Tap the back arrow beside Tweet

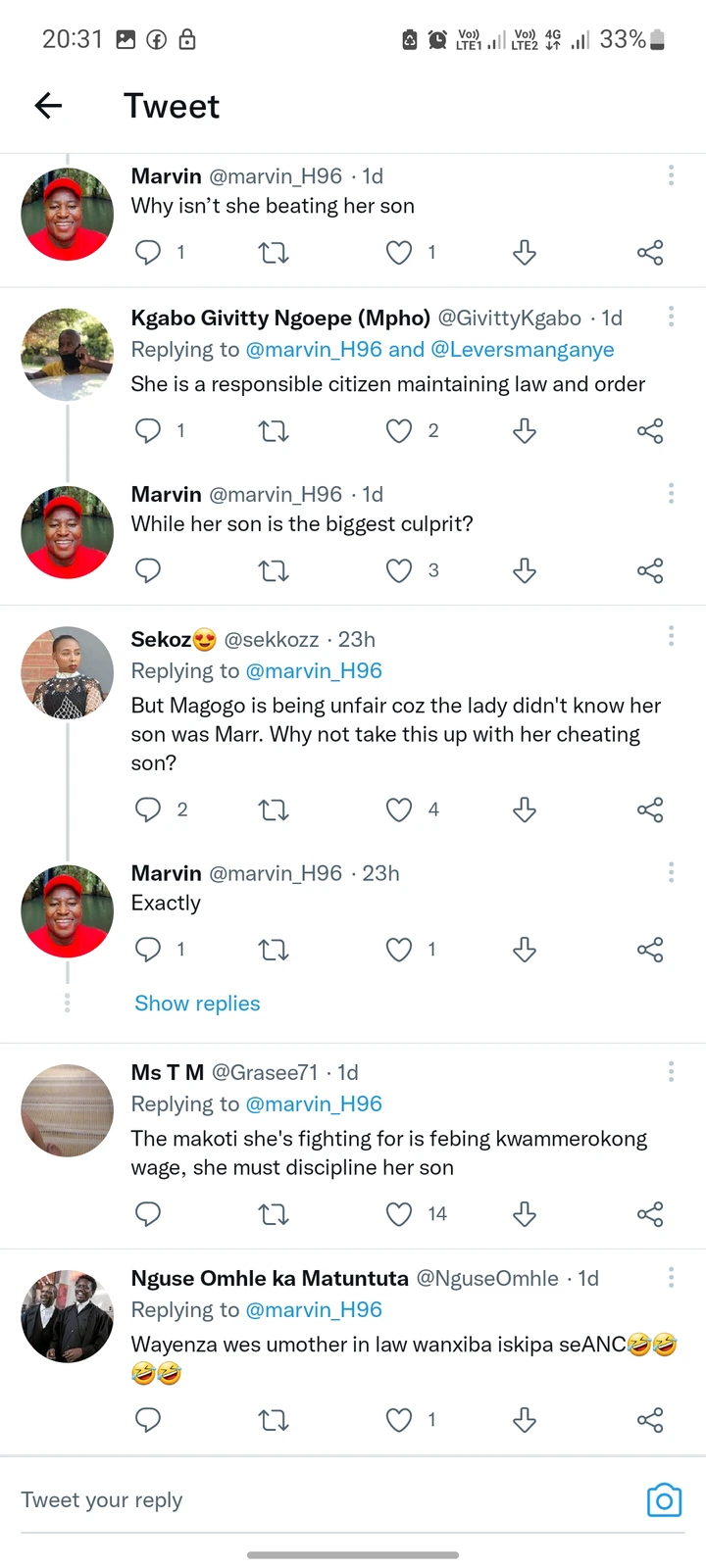pyautogui.click(x=48, y=106)
